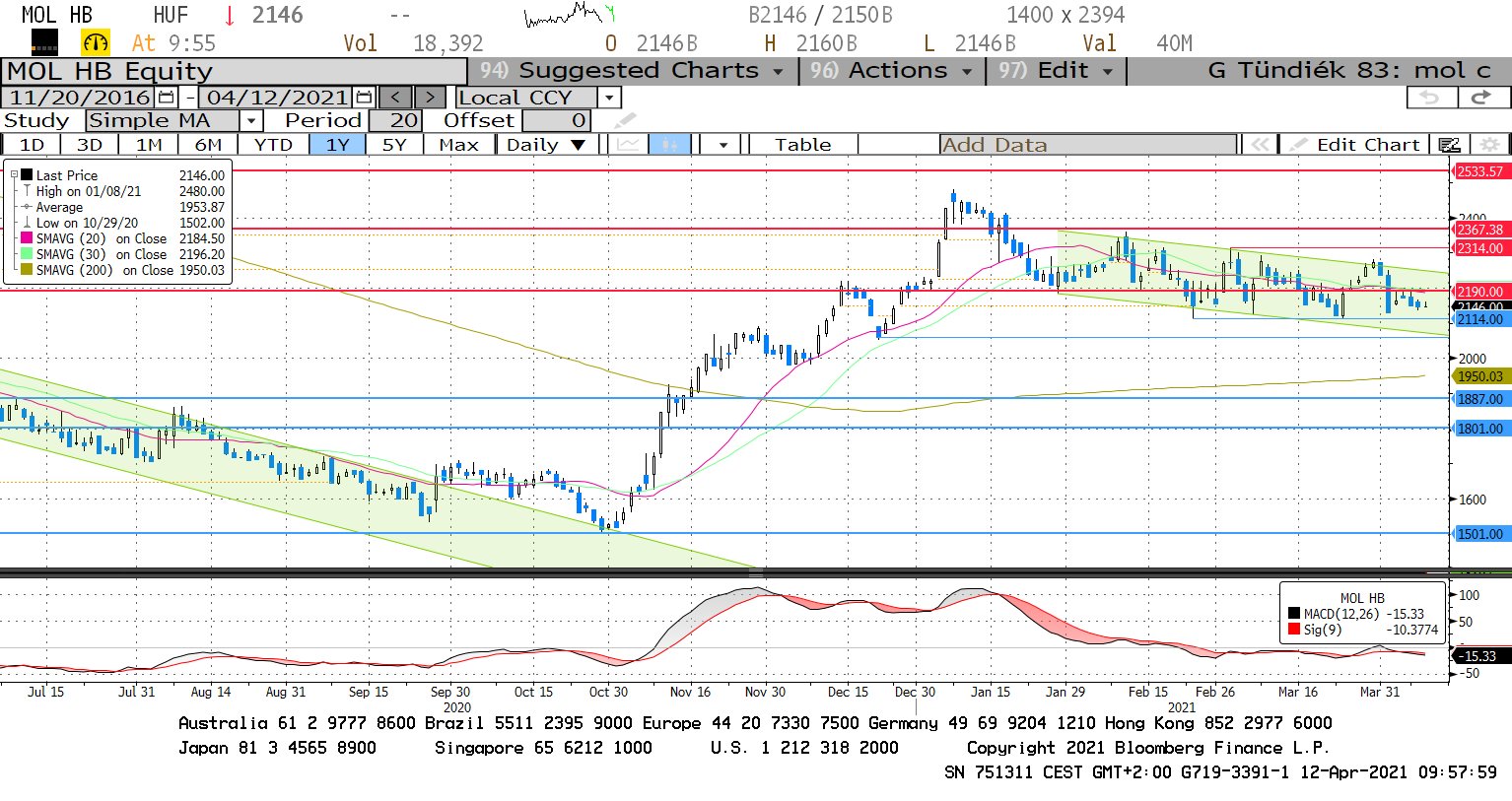1512x801 pixels.
Task: Collapse the legend tree at Last Price
Action: click(14, 175)
